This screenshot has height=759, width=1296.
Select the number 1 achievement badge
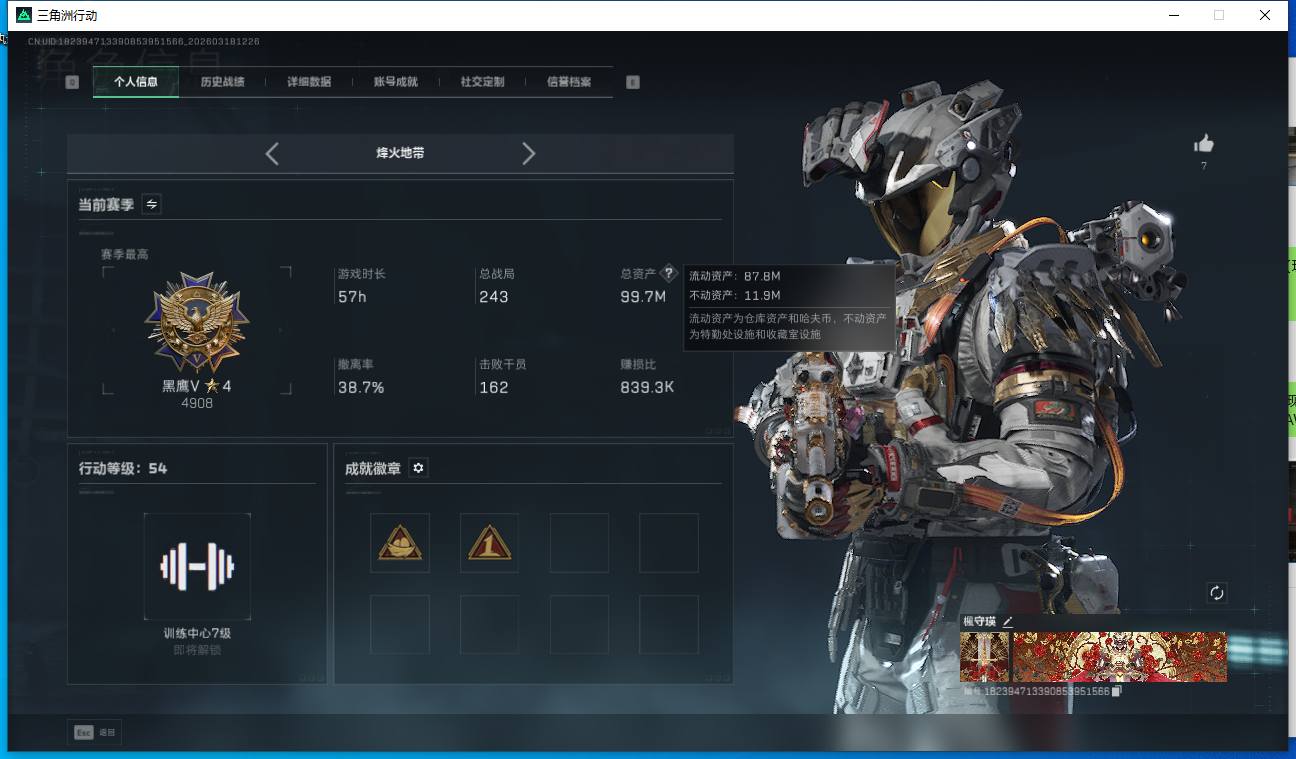click(489, 543)
